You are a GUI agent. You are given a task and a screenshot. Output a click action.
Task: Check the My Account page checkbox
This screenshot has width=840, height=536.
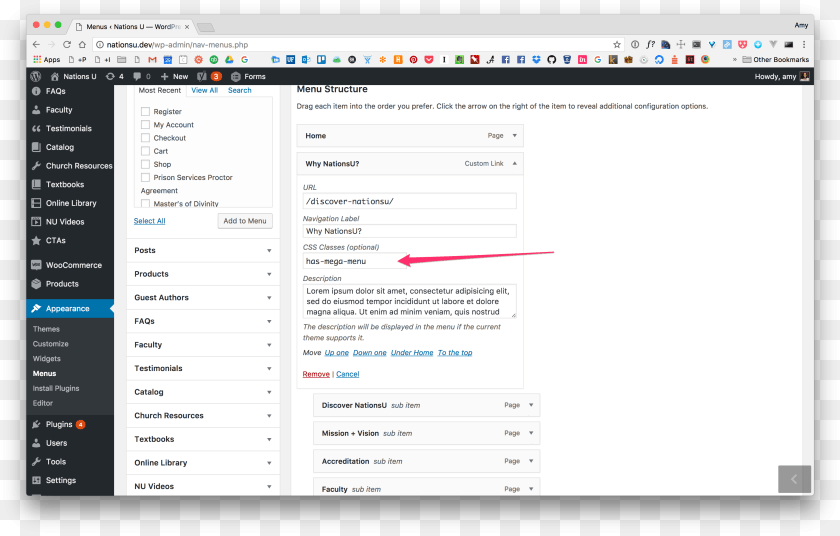(x=145, y=125)
